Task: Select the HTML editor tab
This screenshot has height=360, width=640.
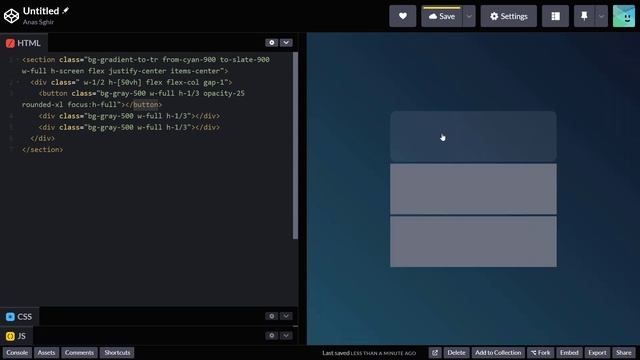Action: 23,43
